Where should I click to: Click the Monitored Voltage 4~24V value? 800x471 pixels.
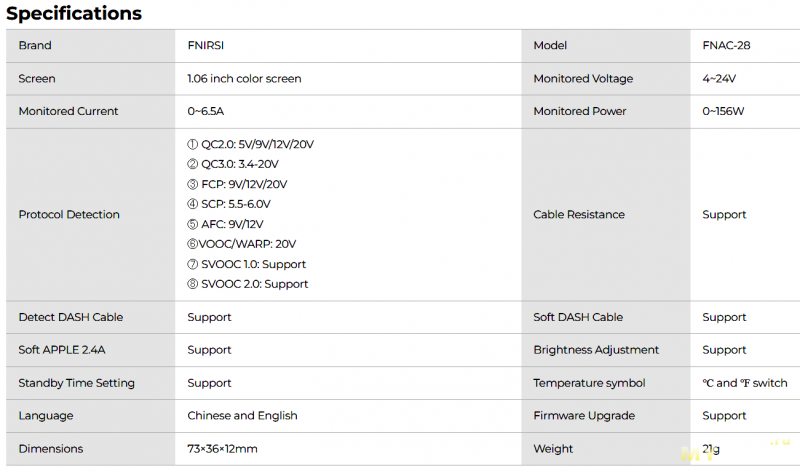coord(719,79)
